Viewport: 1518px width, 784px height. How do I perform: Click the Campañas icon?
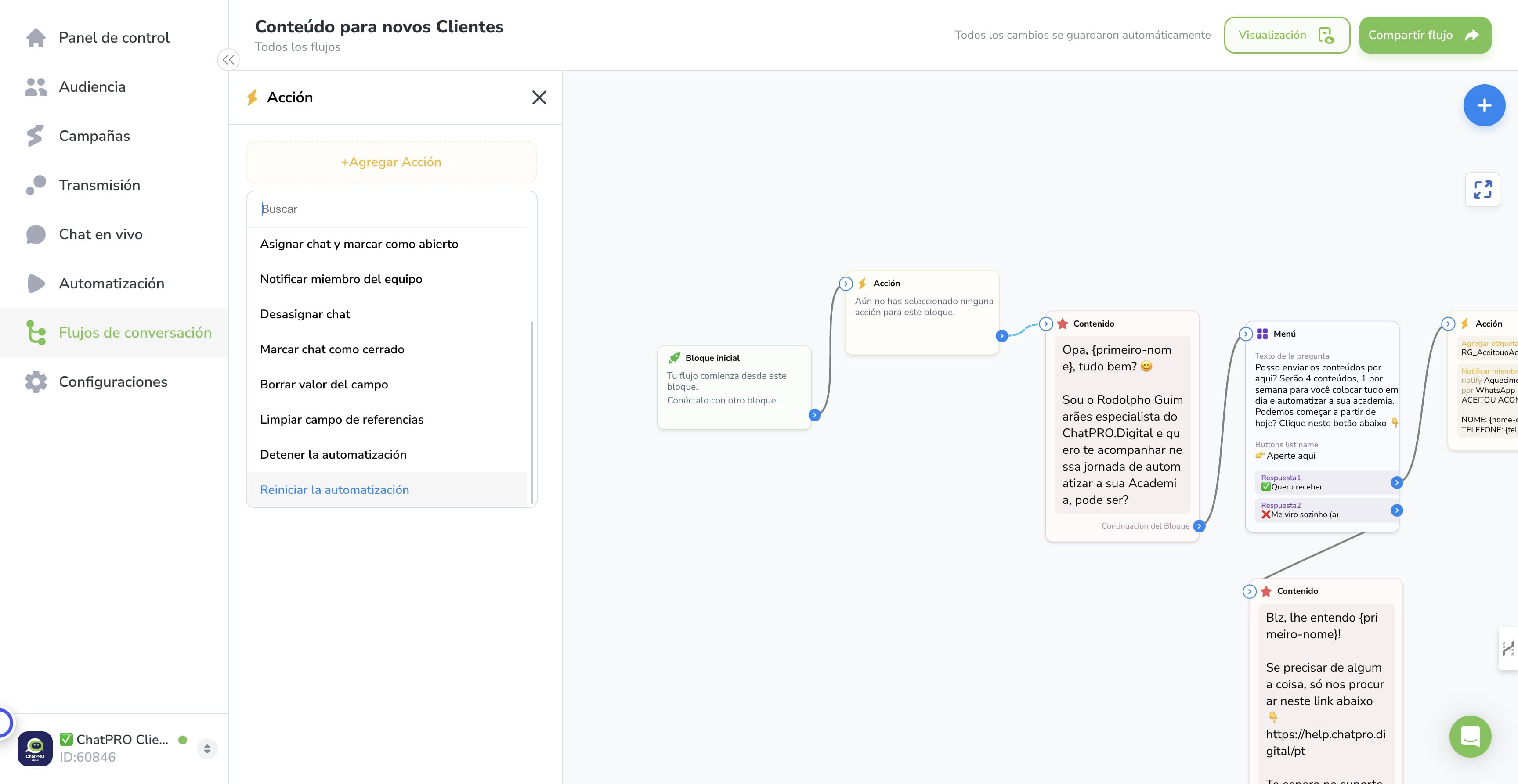(35, 136)
